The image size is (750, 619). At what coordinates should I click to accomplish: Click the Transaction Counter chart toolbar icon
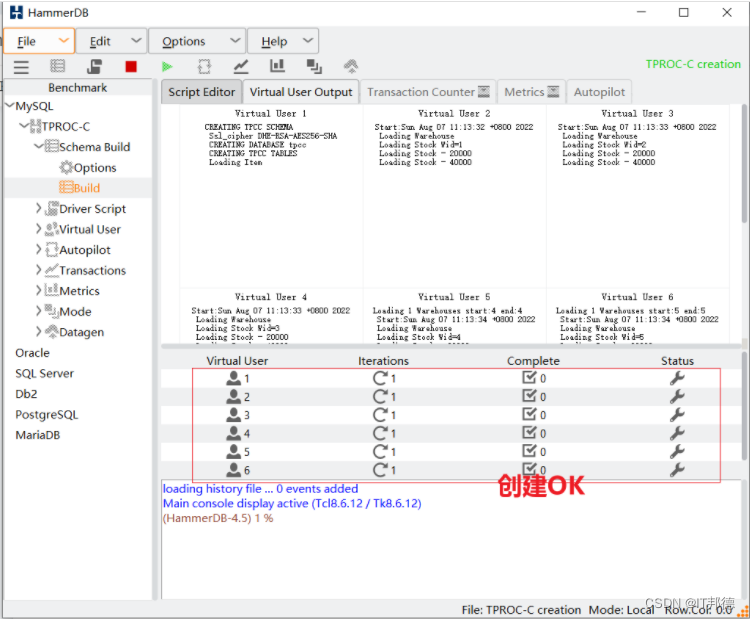241,66
